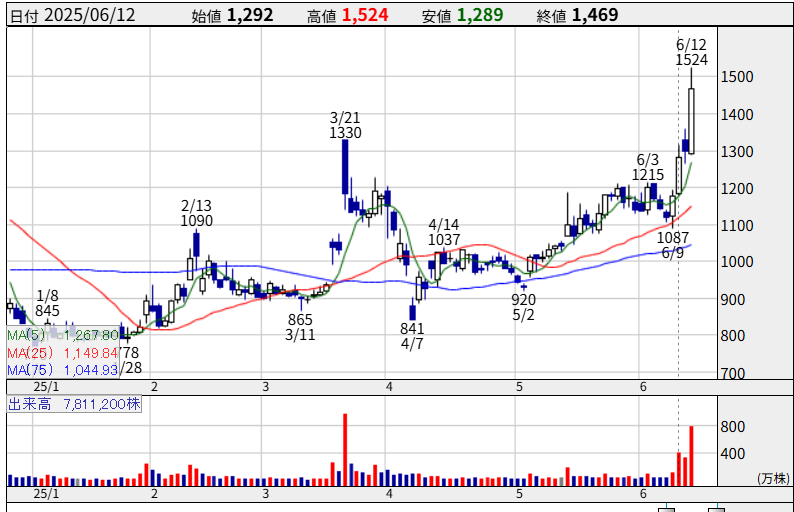Click the date value 2025/06/12
This screenshot has height=512, width=794.
click(x=90, y=15)
